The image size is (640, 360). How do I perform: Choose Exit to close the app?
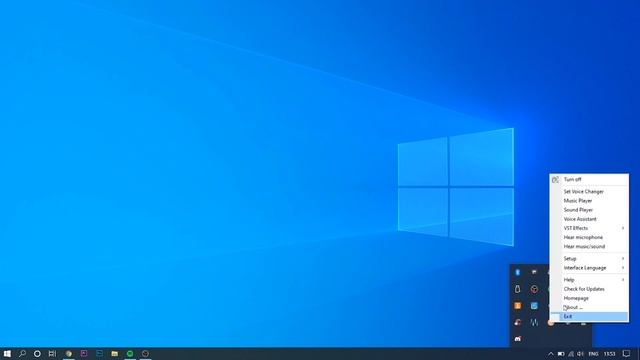point(589,317)
